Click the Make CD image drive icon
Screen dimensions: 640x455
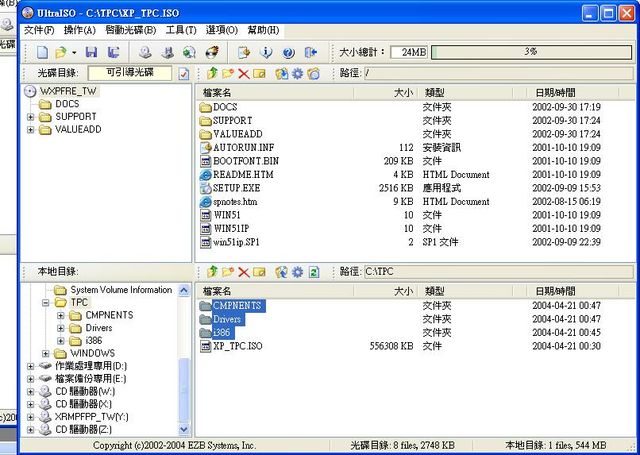[145, 52]
